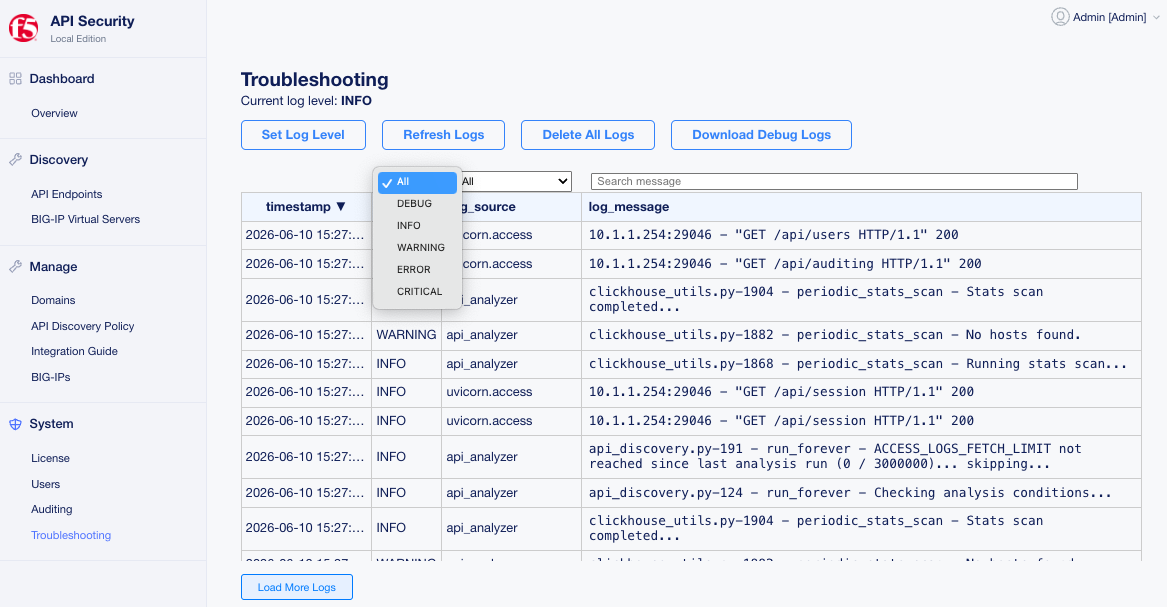The image size is (1167, 607).
Task: Open API Discovery Policy page
Action: click(83, 327)
